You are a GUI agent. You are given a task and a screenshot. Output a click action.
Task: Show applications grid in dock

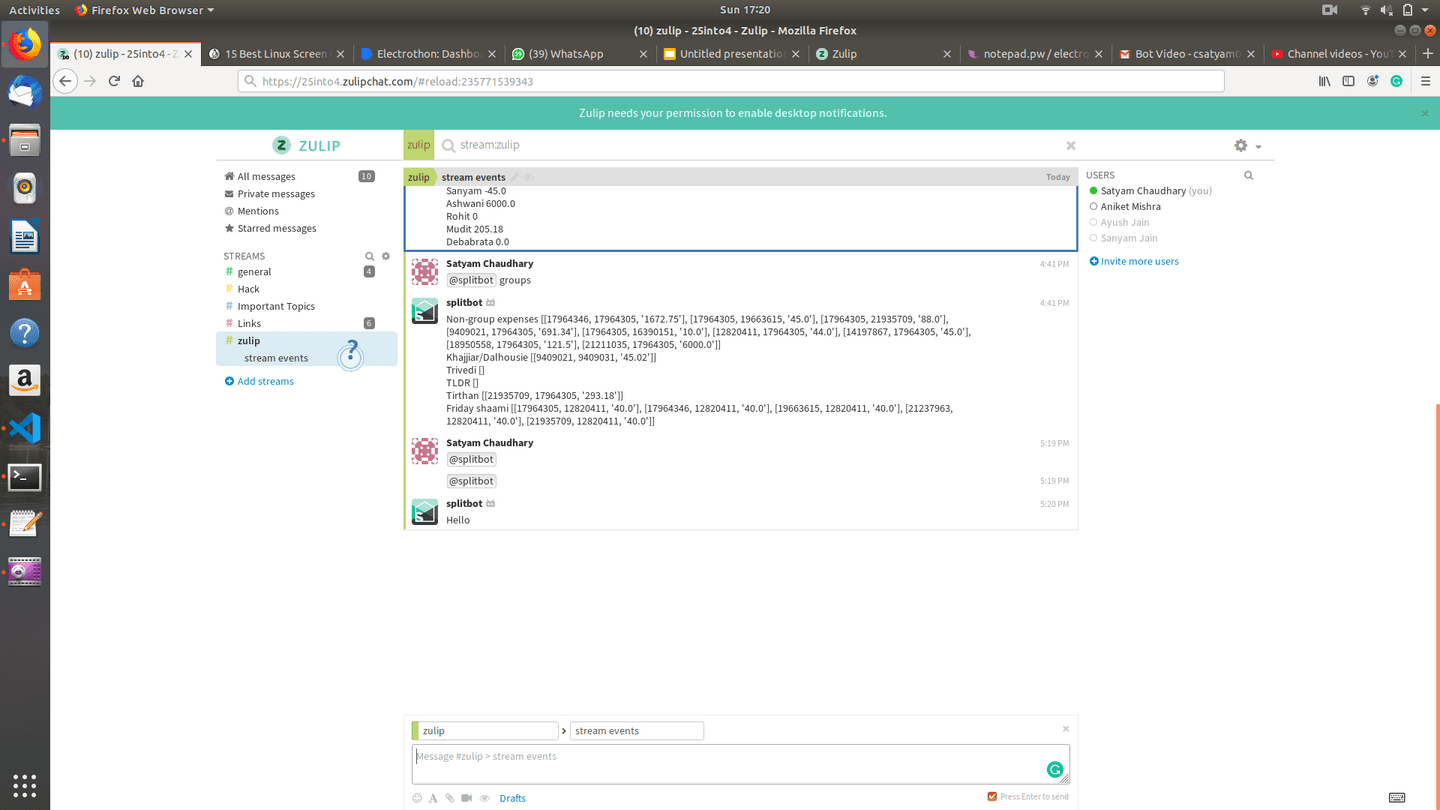click(x=24, y=785)
